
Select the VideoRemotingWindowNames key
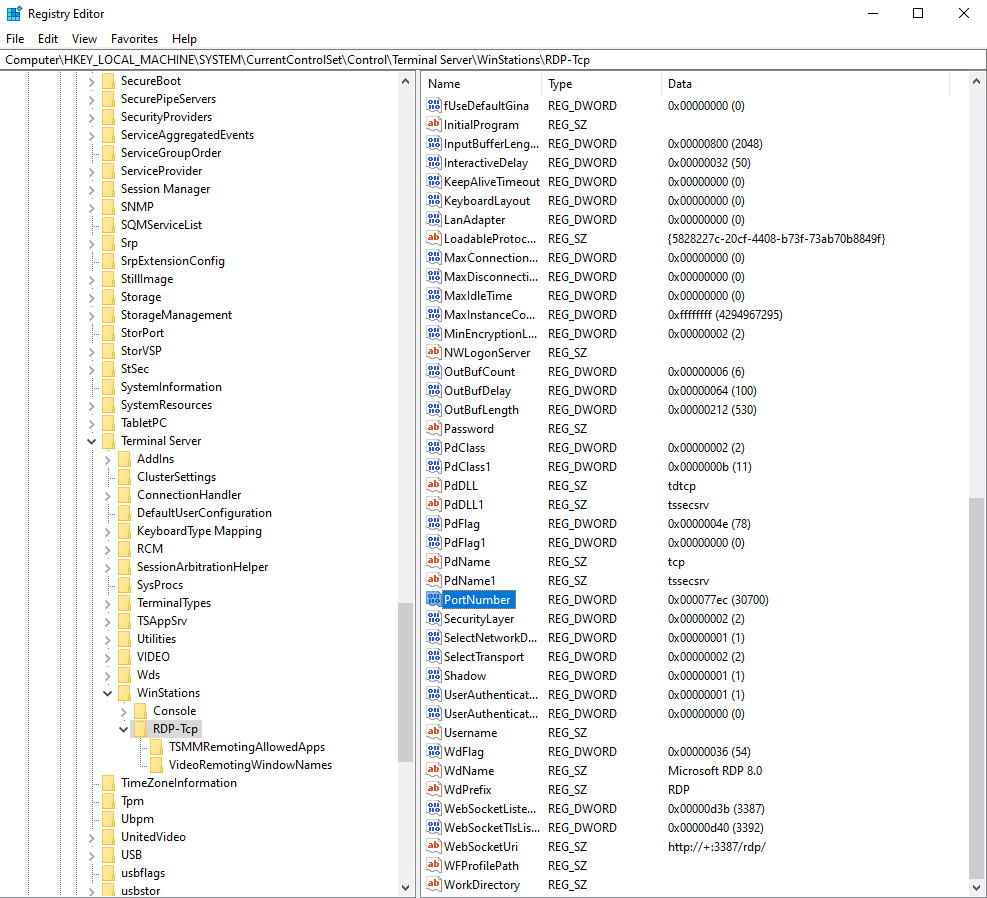coord(251,765)
